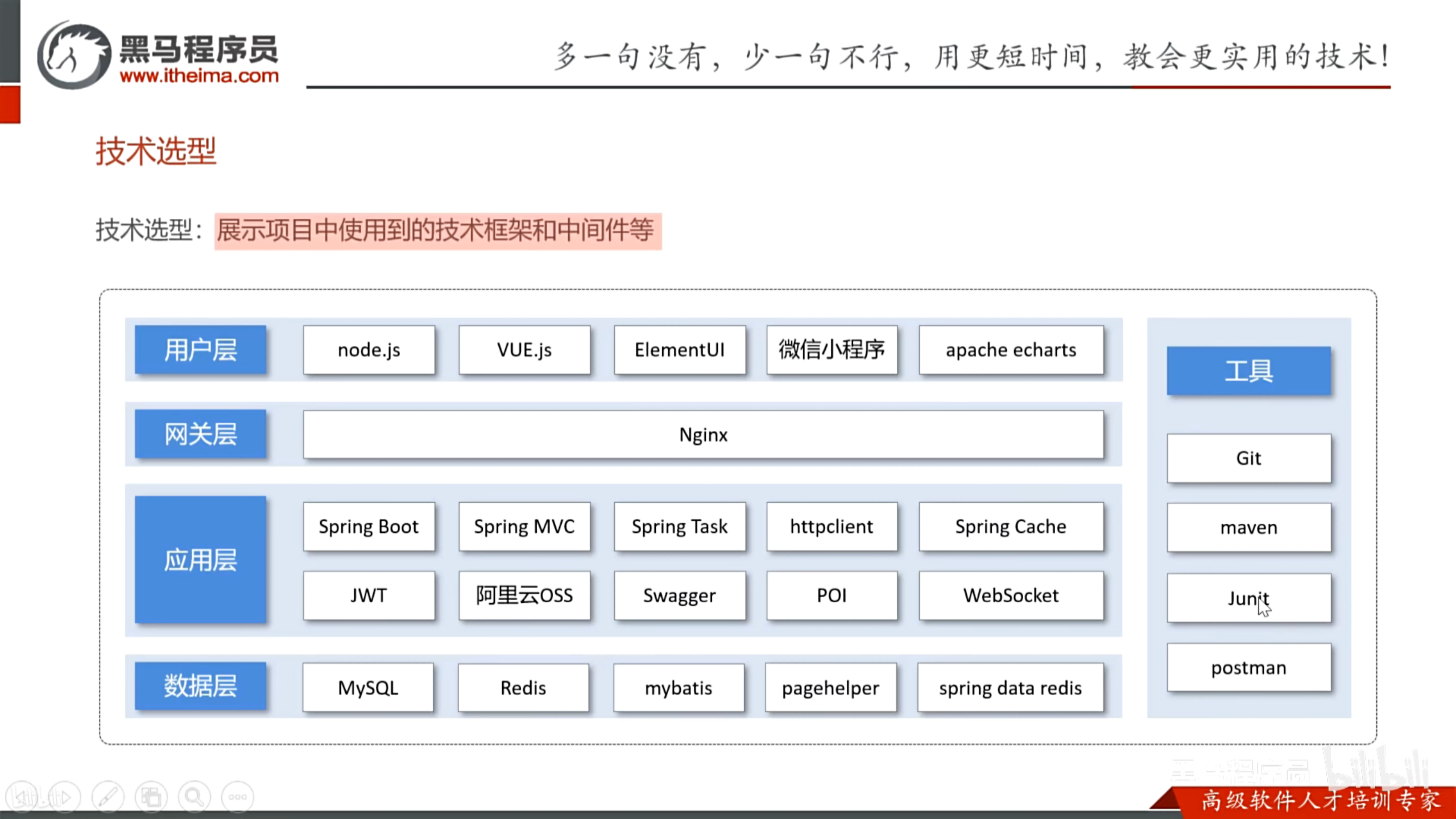Select the 网关层 layer label
1456x819 pixels.
tap(200, 434)
